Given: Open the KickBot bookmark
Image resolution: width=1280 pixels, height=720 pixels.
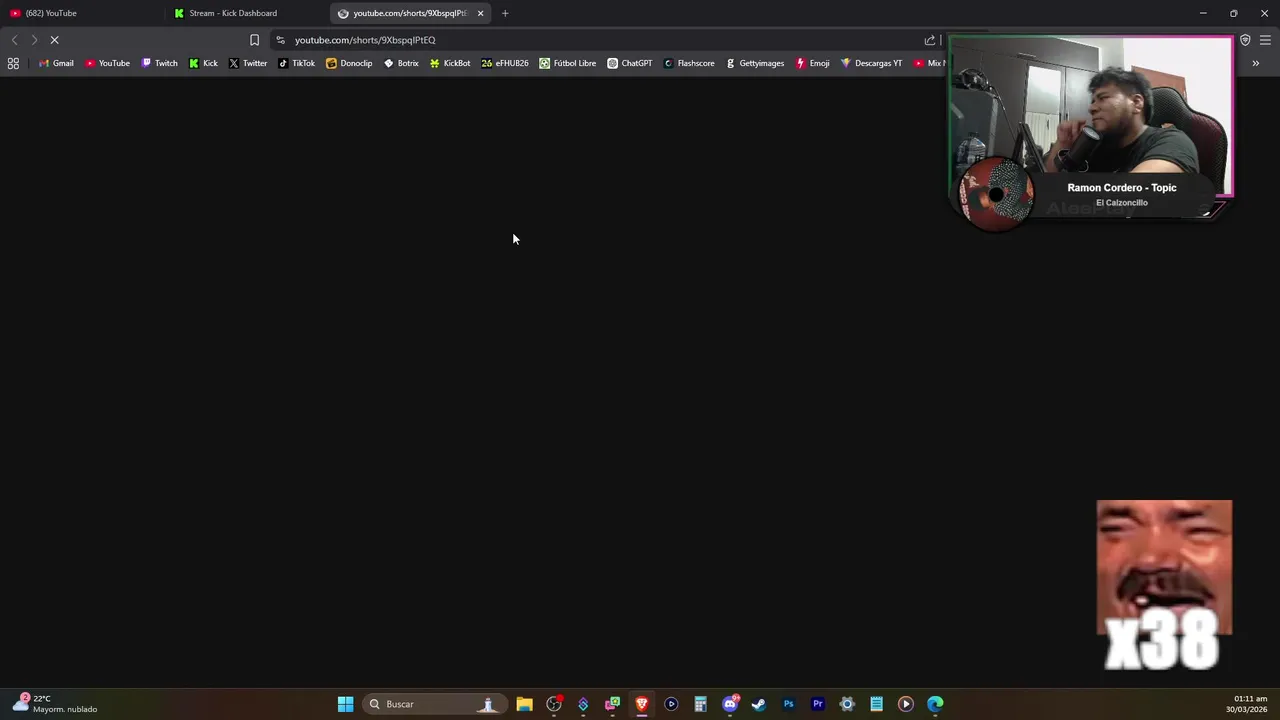Looking at the screenshot, I should (x=449, y=63).
